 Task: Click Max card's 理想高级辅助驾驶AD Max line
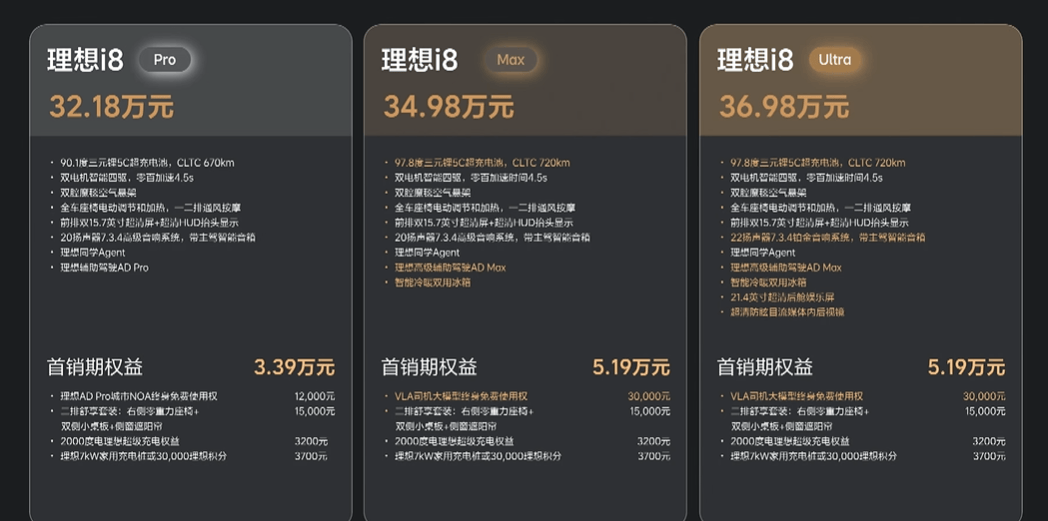coord(450,267)
